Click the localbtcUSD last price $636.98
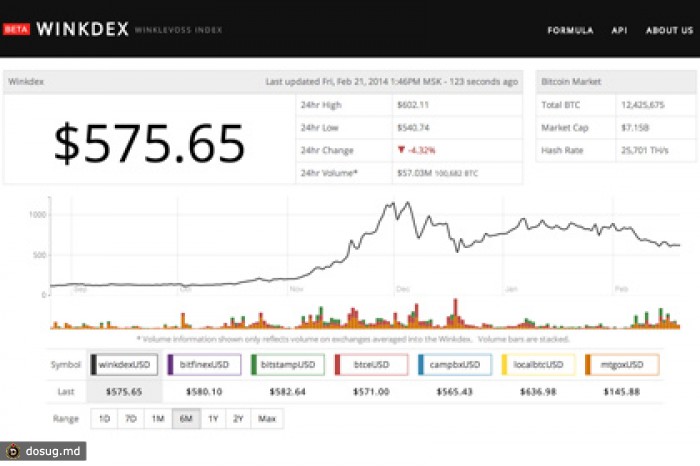Screen dimensions: 700x466 click(x=538, y=392)
